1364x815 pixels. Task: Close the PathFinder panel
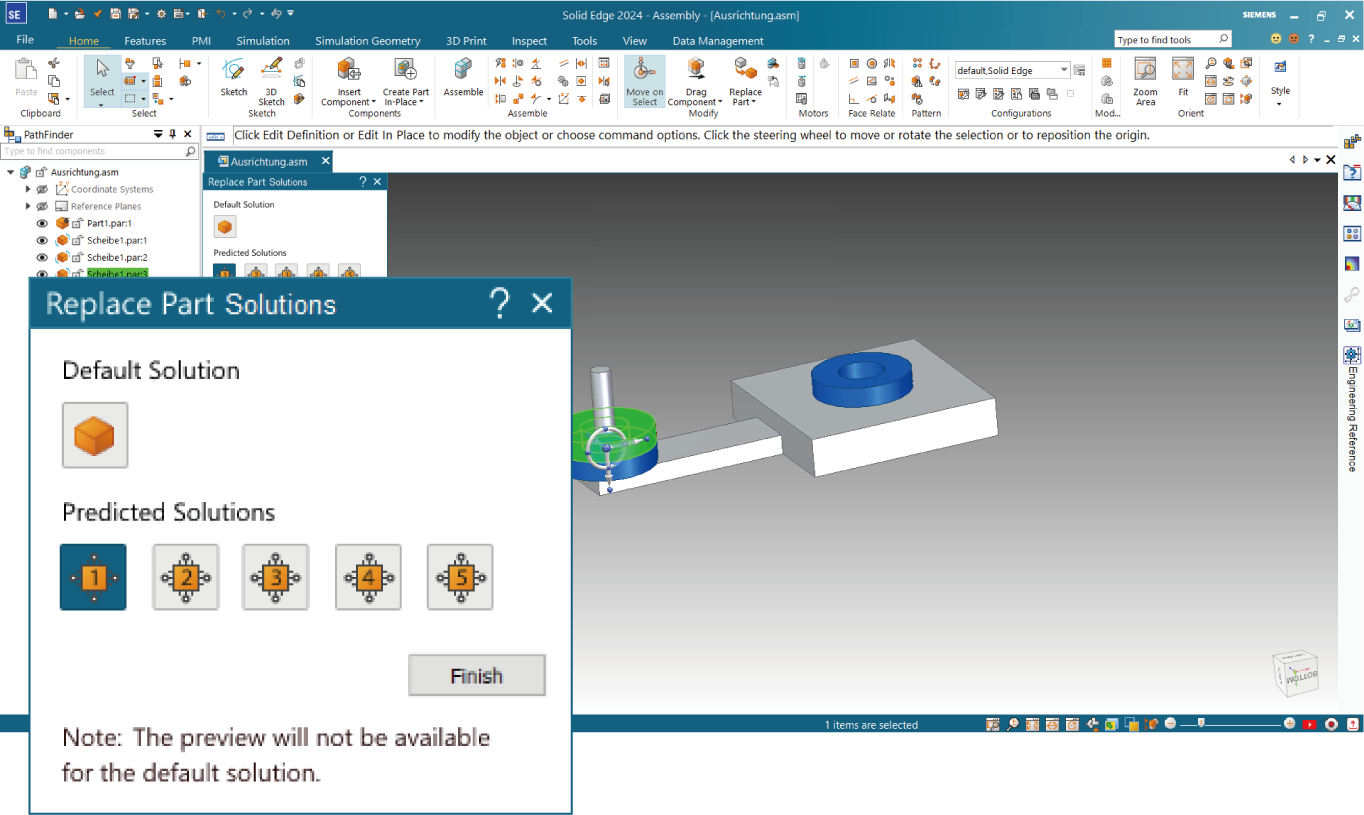pyautogui.click(x=188, y=134)
